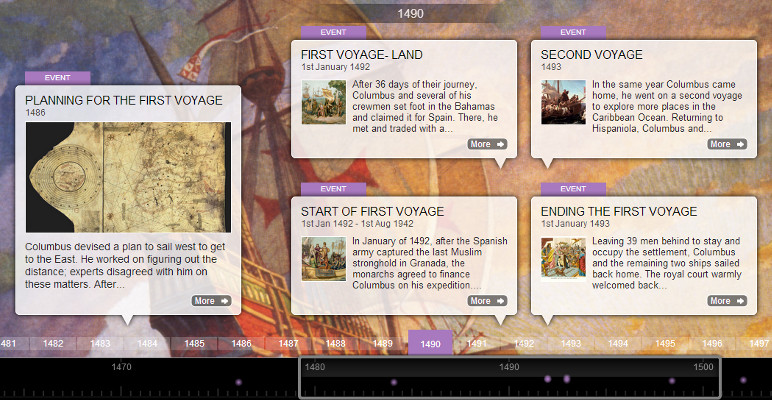The width and height of the screenshot is (772, 400).
Task: Click the date '1st Jan 1492 - 1st Aug 1942'
Action: (357, 224)
